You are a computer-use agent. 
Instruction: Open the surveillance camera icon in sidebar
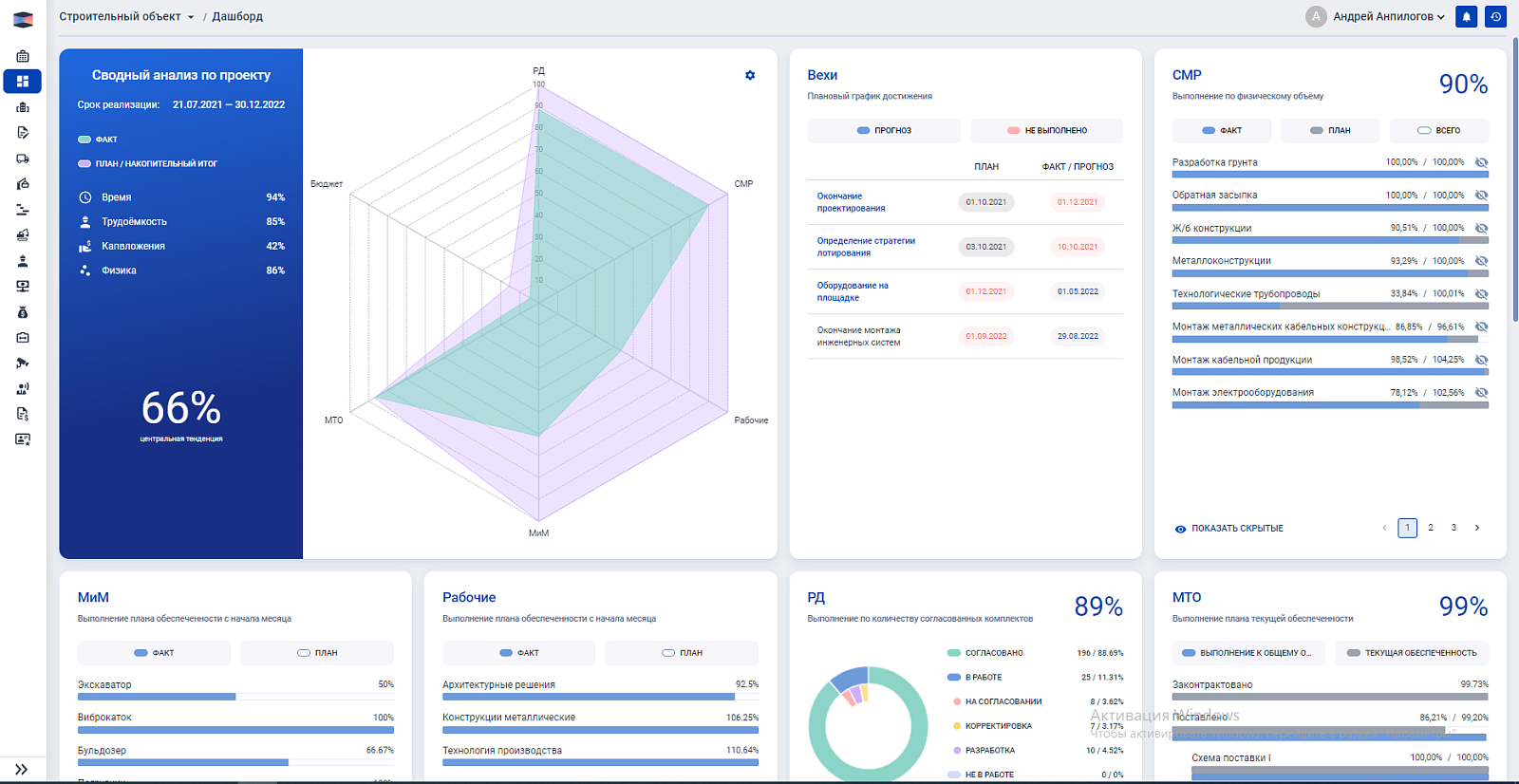(x=23, y=363)
